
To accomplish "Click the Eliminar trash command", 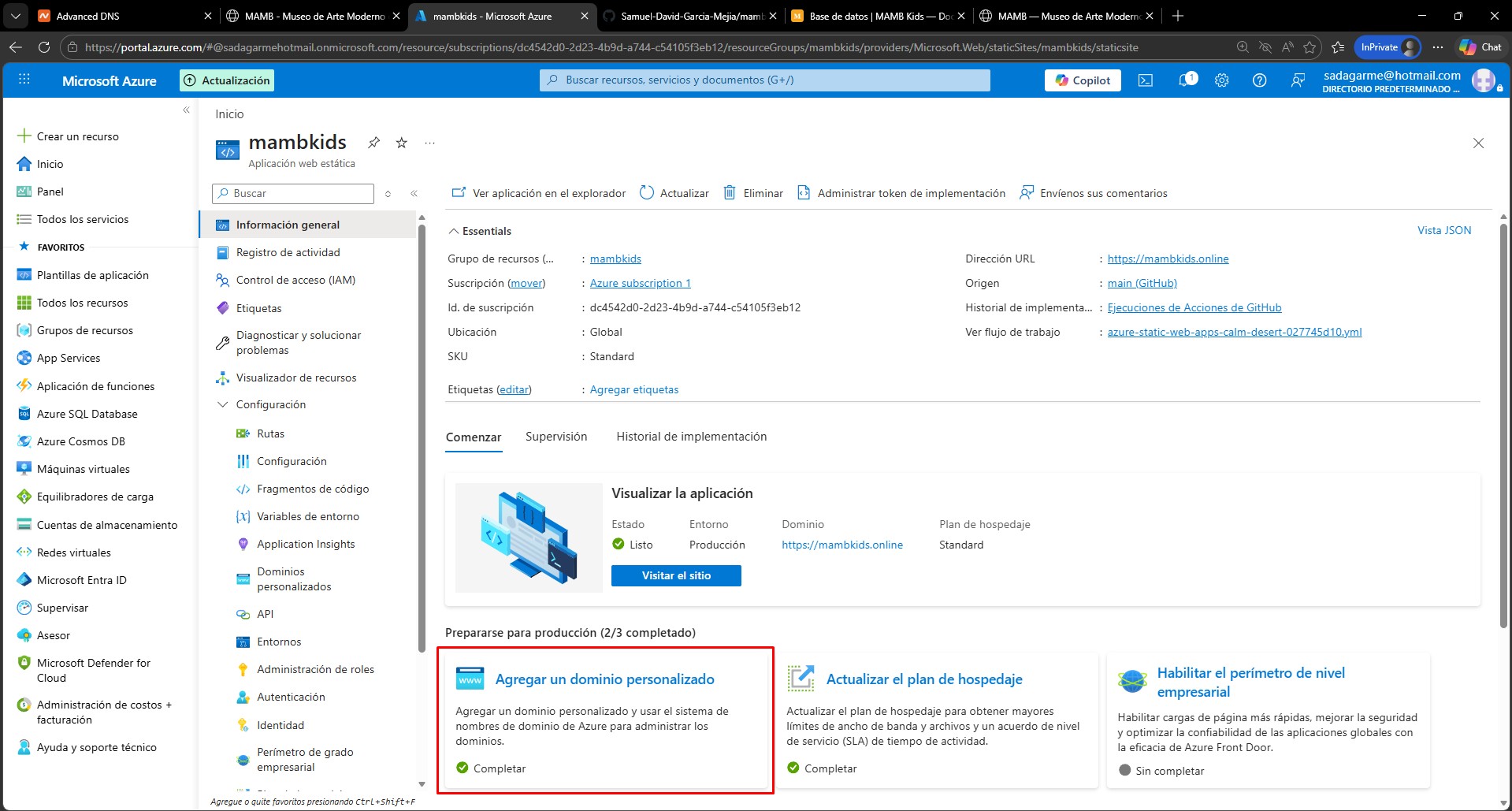I will pyautogui.click(x=753, y=193).
